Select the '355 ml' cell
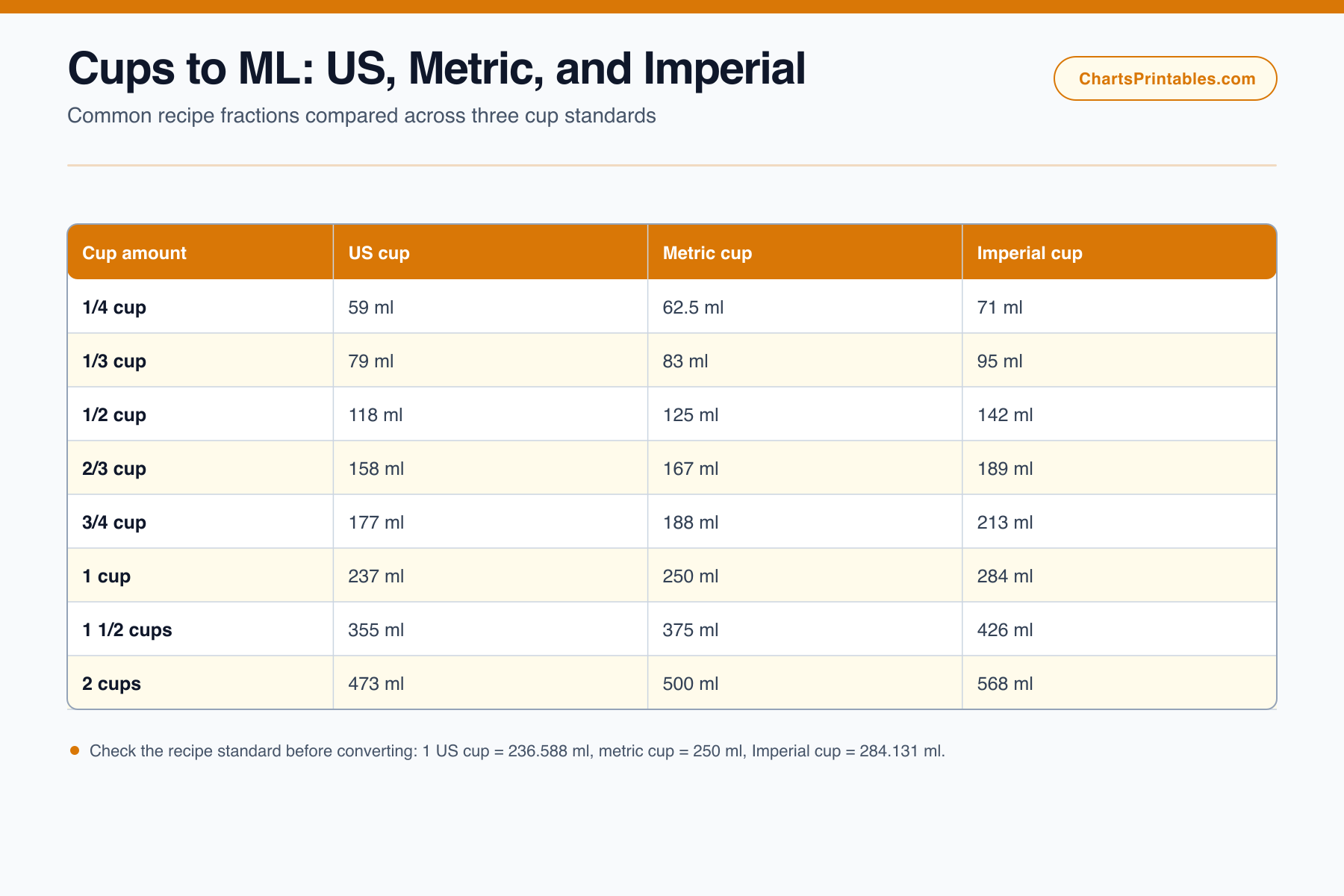Image resolution: width=1344 pixels, height=896 pixels. click(x=491, y=629)
